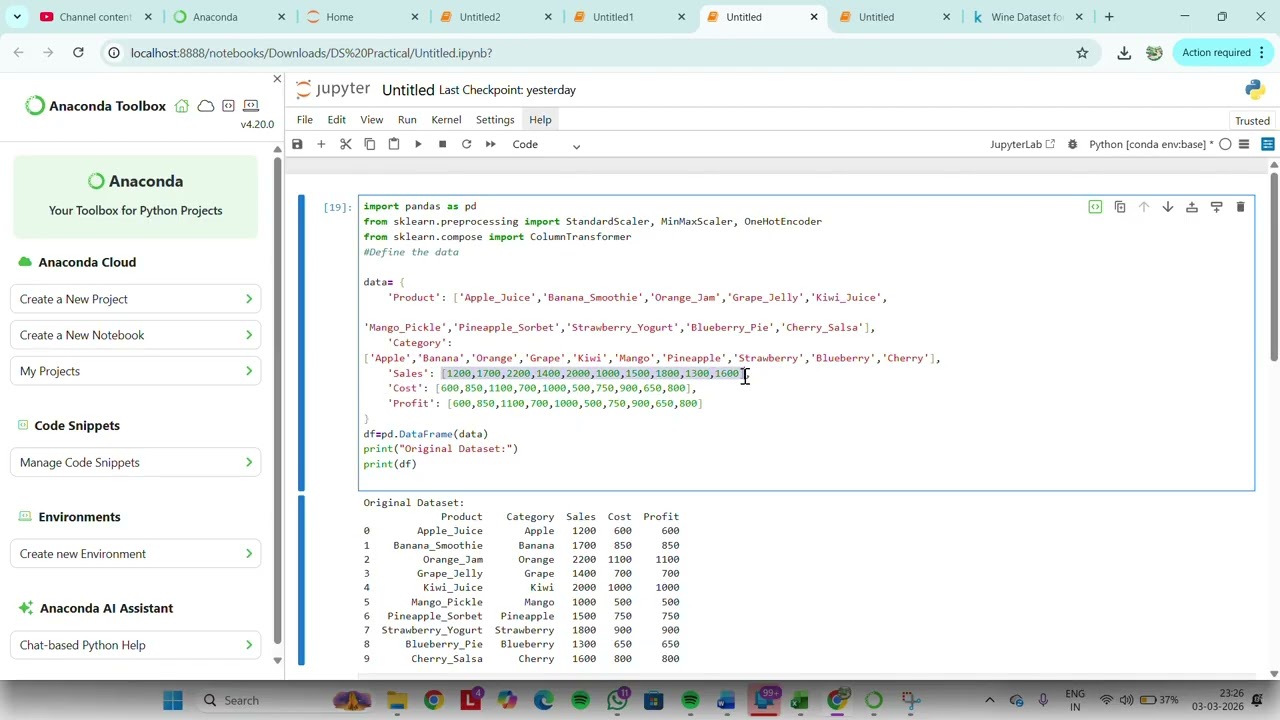The width and height of the screenshot is (1280, 720).
Task: Open the cell type dropdown showing Code
Action: pos(546,145)
